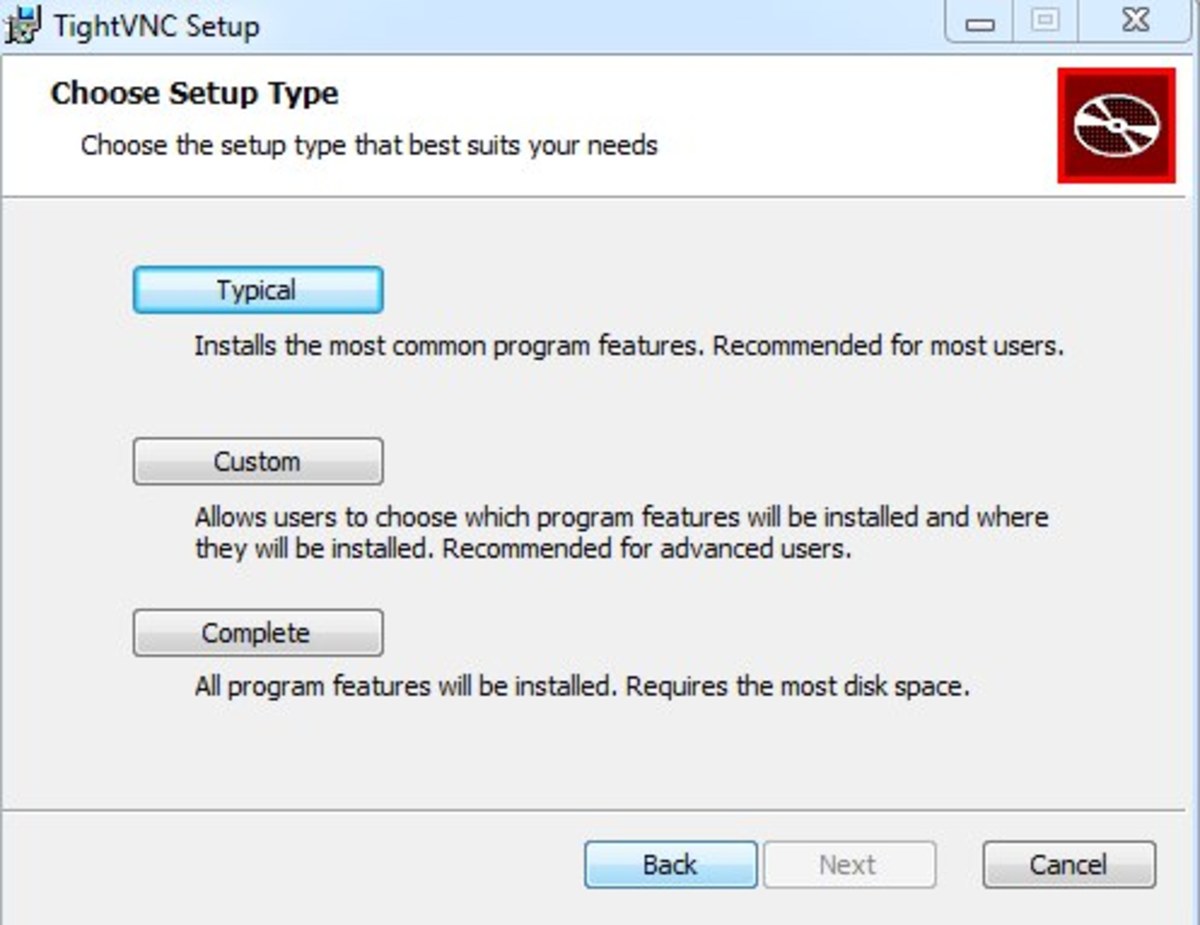Click the disabled maximize window button
Viewport: 1200px width, 925px height.
coord(1045,22)
